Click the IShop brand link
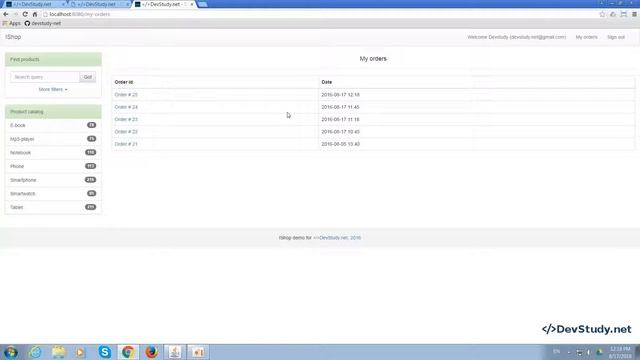This screenshot has height=360, width=640. (x=13, y=37)
